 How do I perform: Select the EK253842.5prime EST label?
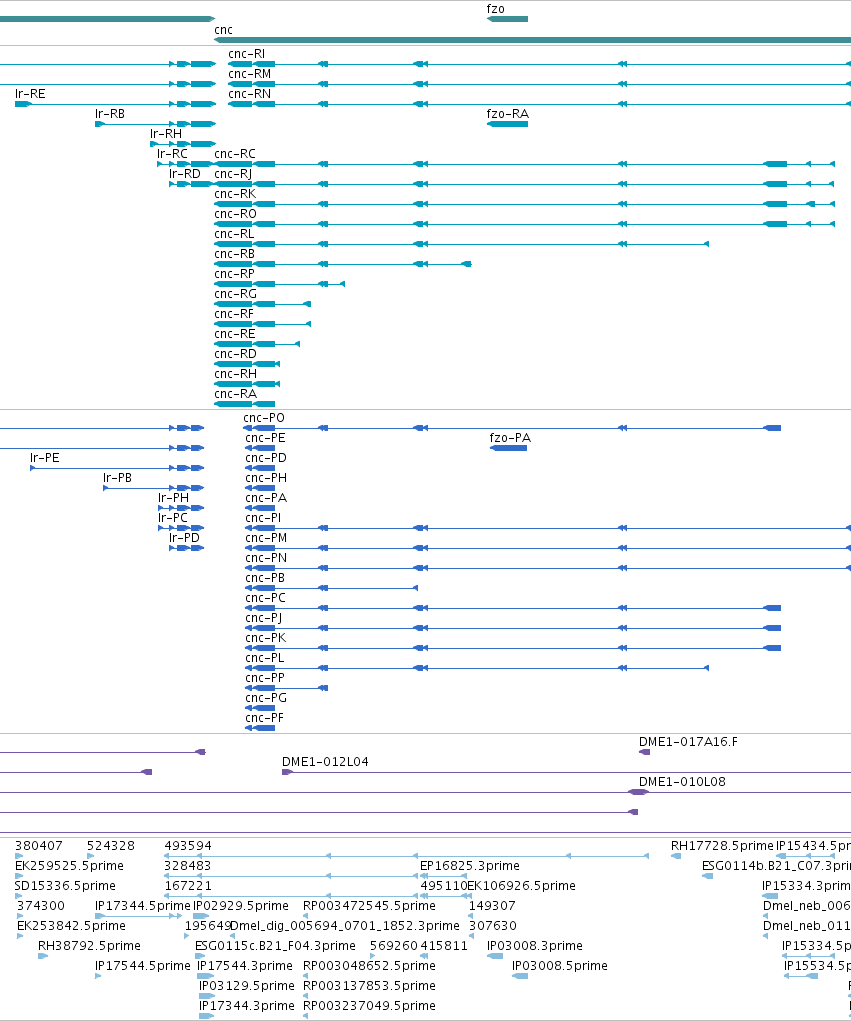[x=71, y=926]
